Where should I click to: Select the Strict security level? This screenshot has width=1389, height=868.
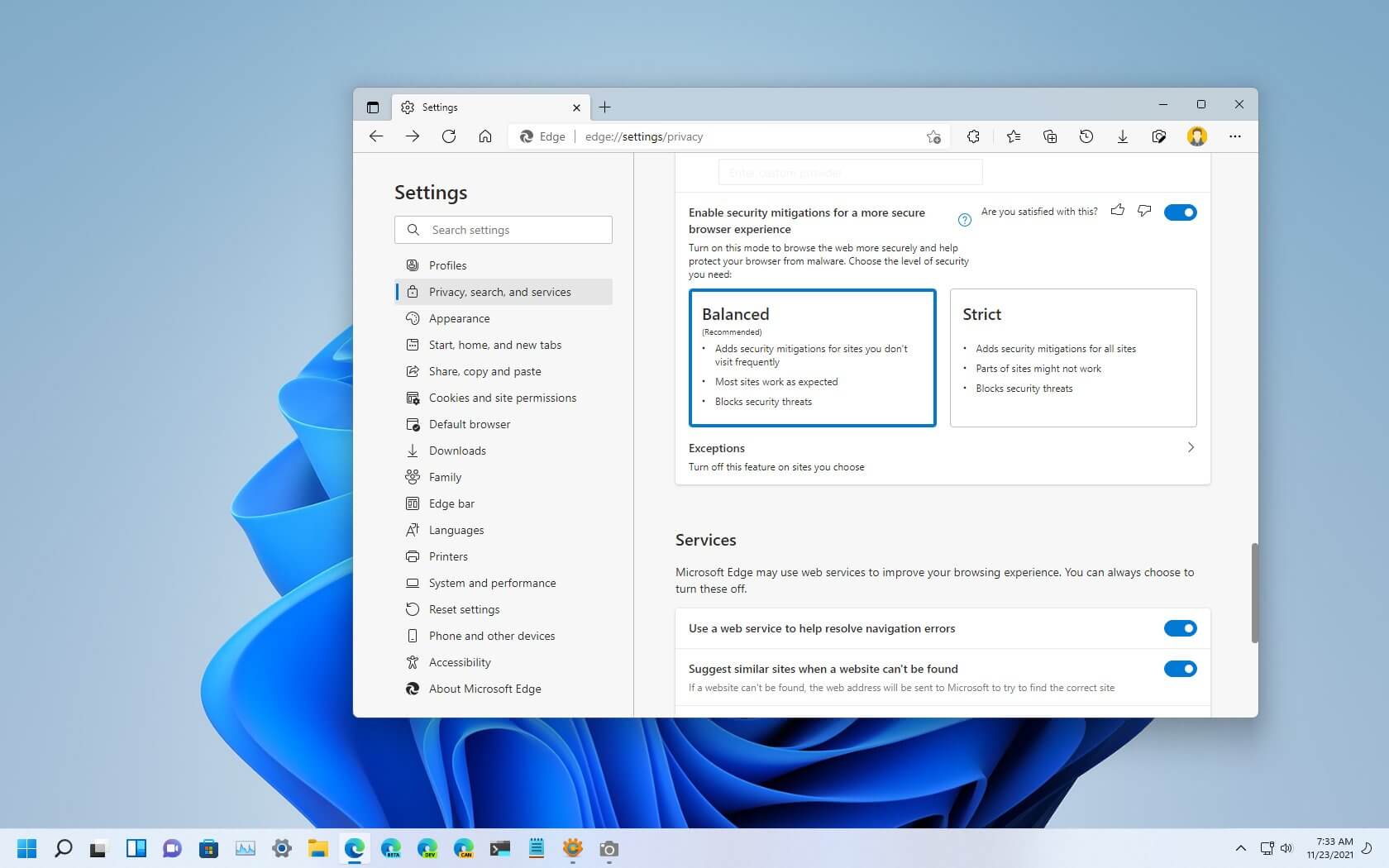click(x=1073, y=358)
